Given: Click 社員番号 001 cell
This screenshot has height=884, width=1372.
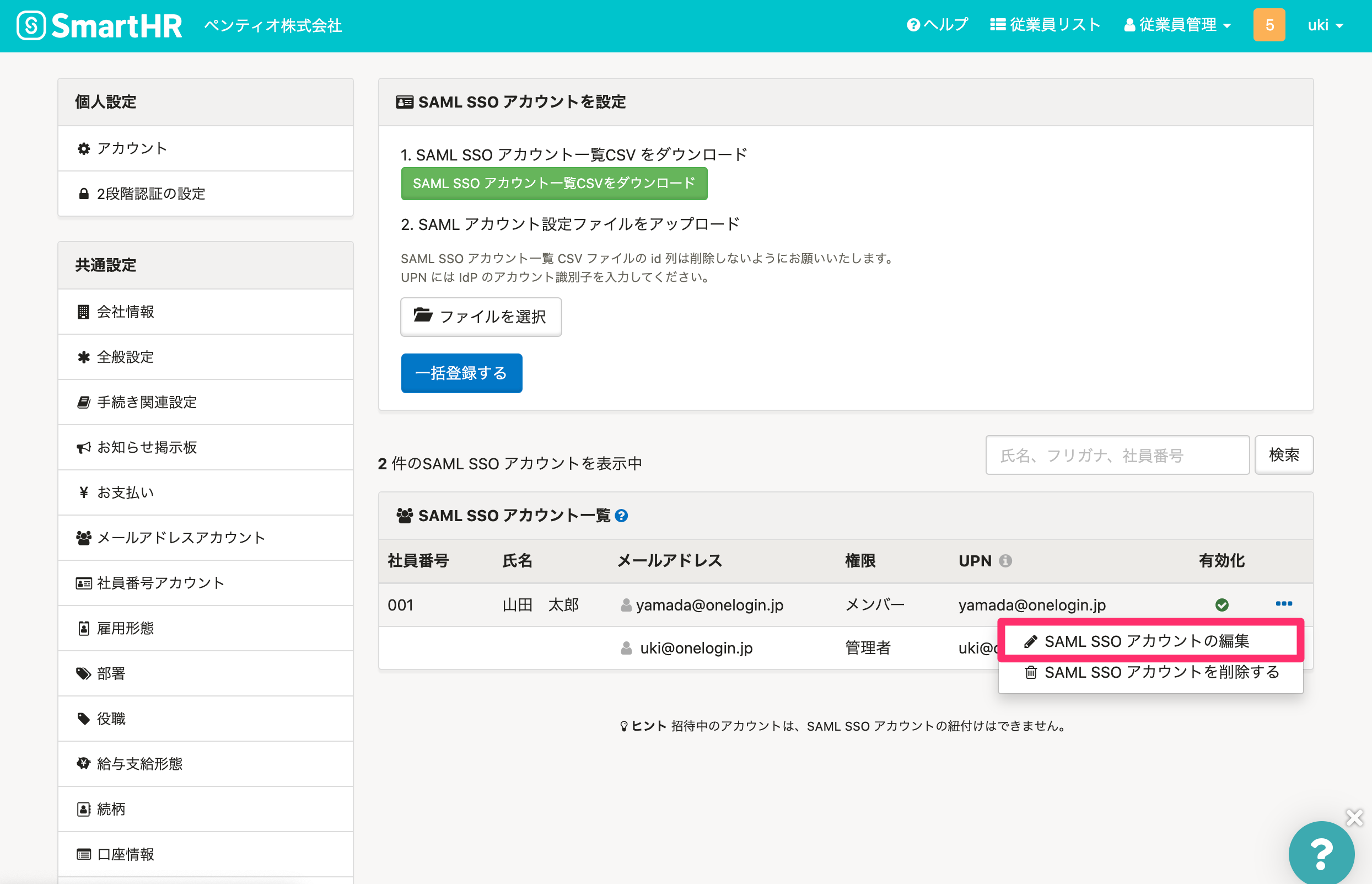Looking at the screenshot, I should tap(400, 605).
